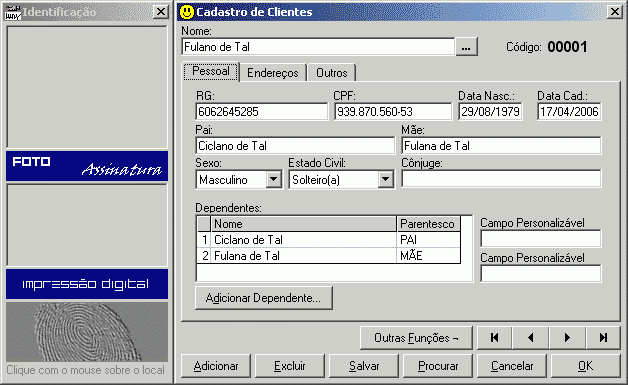Click the Adicionar Dependente button
This screenshot has width=628, height=385.
(264, 298)
